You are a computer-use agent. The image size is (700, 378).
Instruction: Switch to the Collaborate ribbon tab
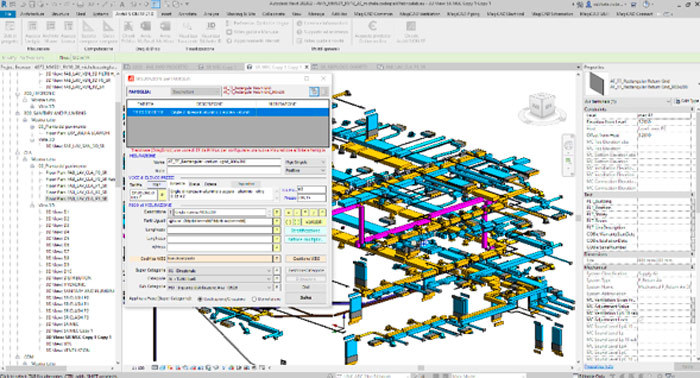coord(273,14)
